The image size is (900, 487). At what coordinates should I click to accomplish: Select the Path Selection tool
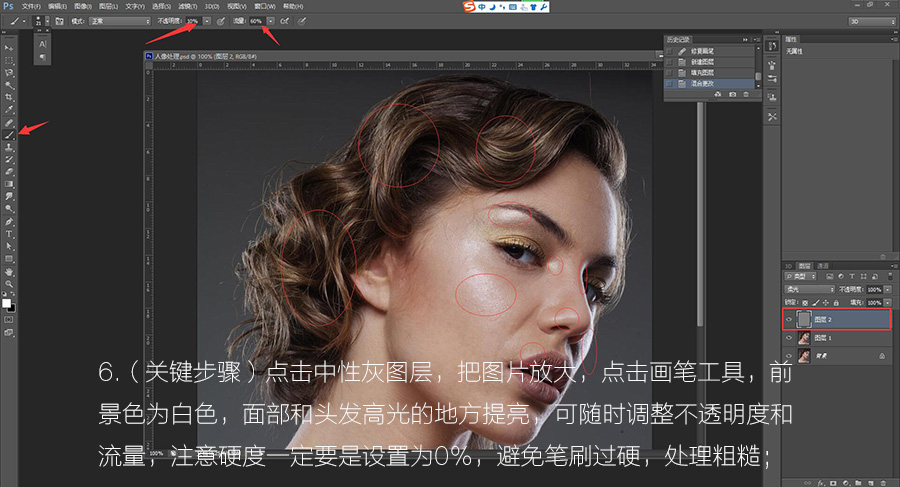click(9, 246)
